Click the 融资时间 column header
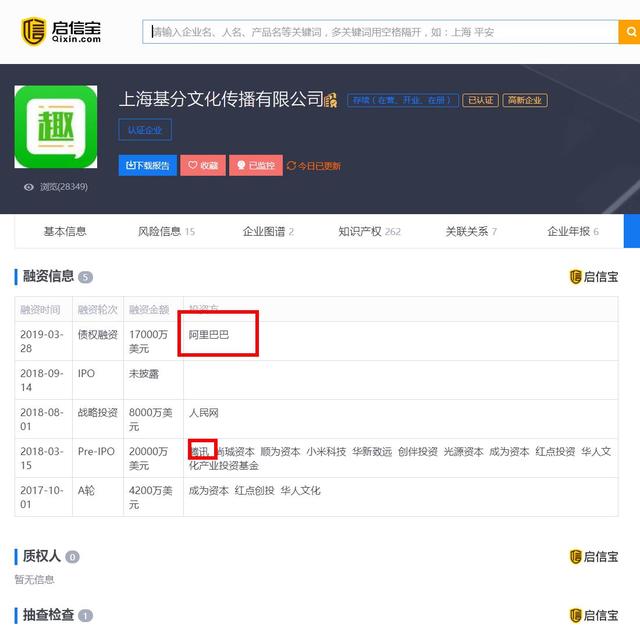This screenshot has width=640, height=625. (40, 309)
